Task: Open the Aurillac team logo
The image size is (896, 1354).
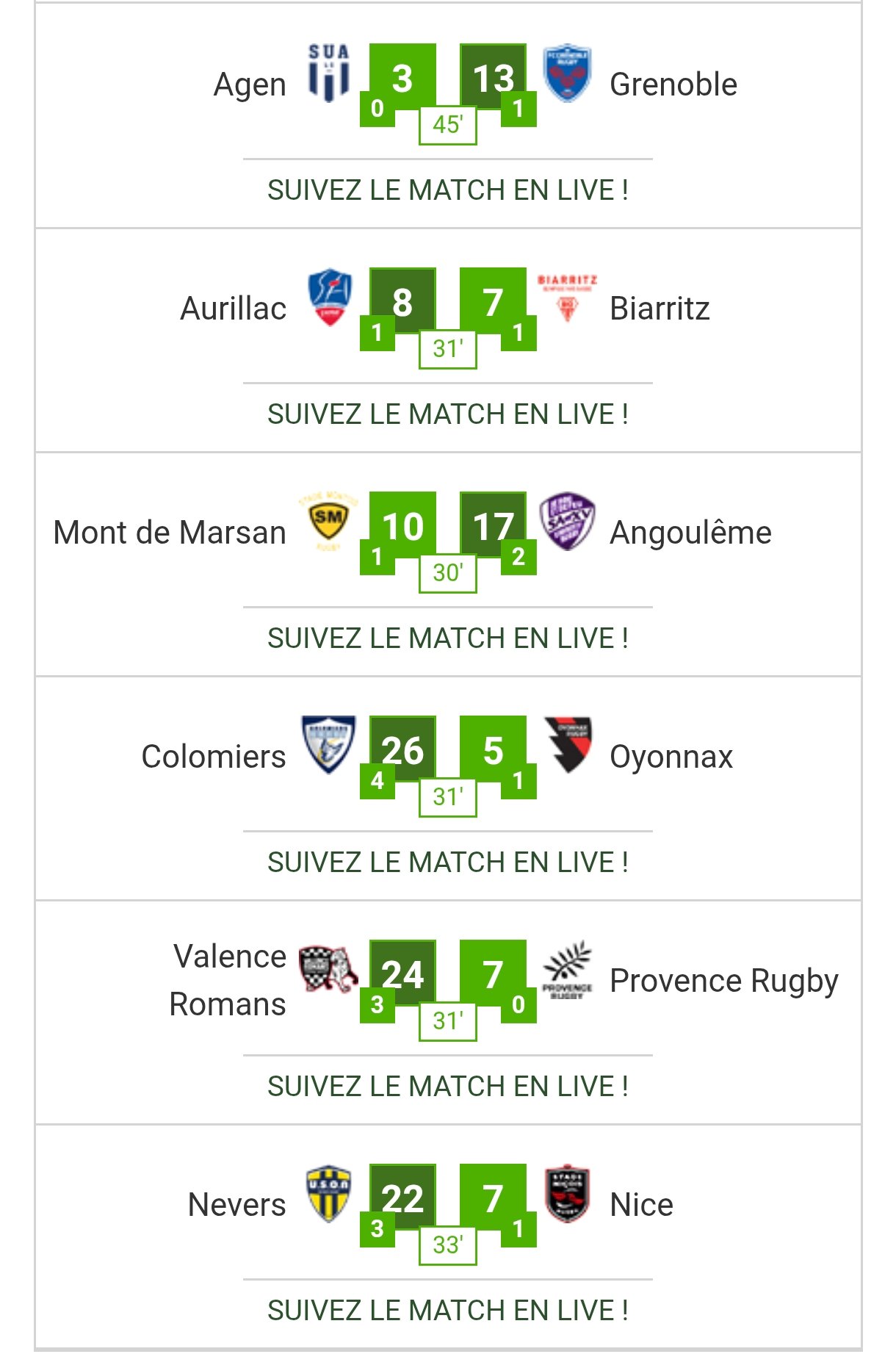Action: tap(330, 298)
